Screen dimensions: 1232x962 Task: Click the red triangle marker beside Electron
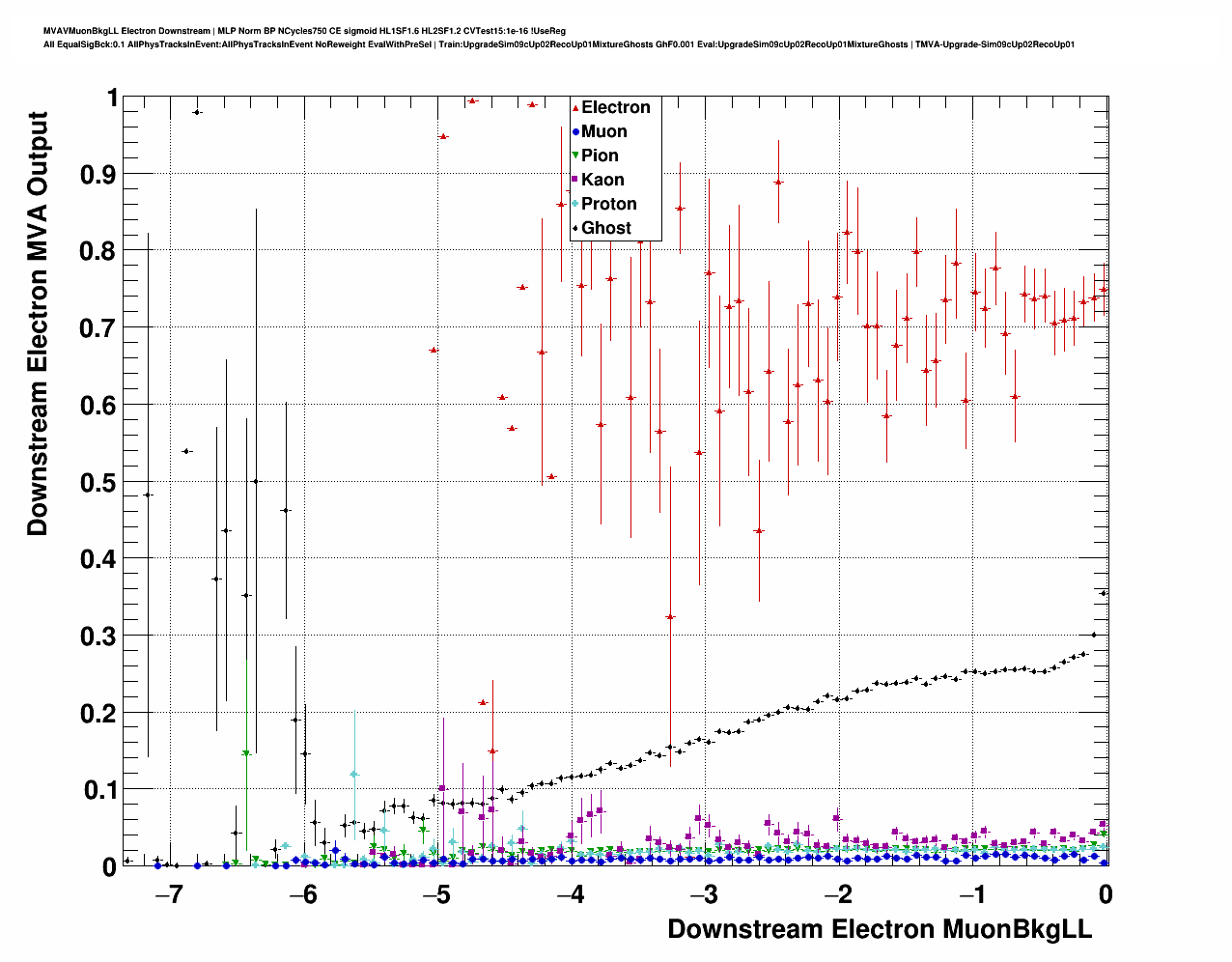575,108
